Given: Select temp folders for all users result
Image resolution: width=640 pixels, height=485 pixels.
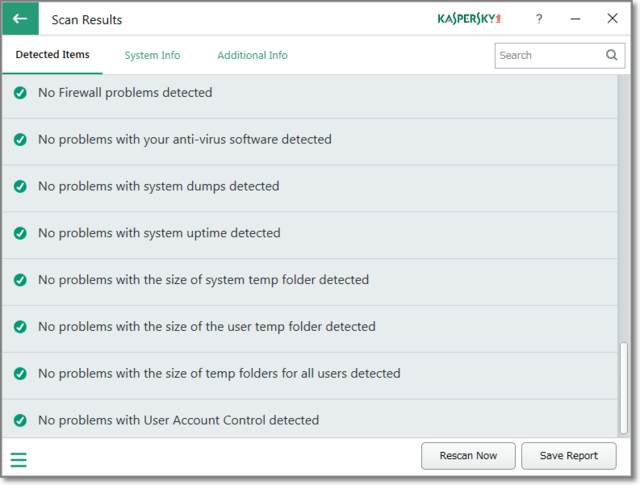Looking at the screenshot, I should pos(219,373).
